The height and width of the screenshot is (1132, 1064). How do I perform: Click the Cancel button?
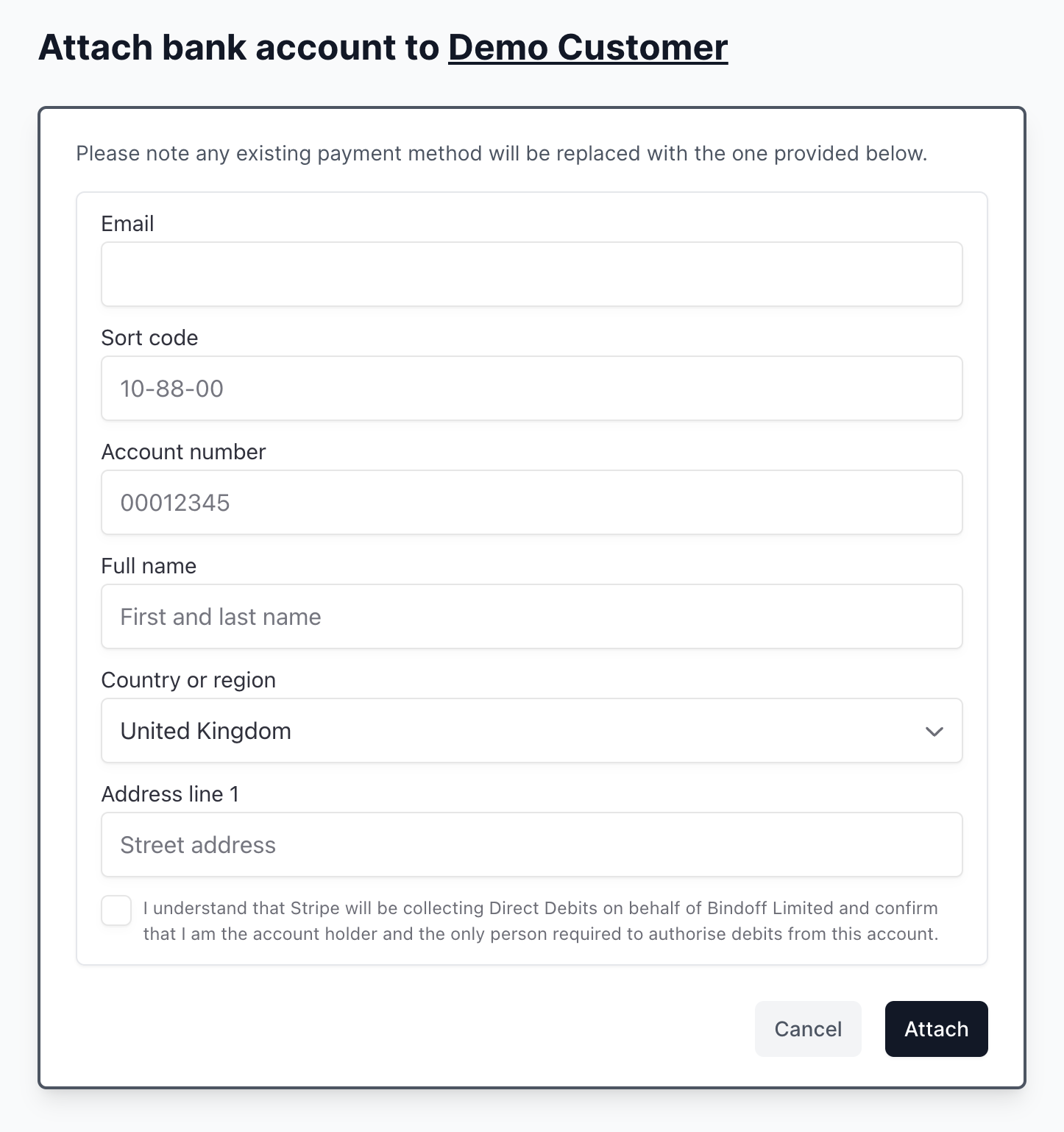click(x=807, y=1029)
